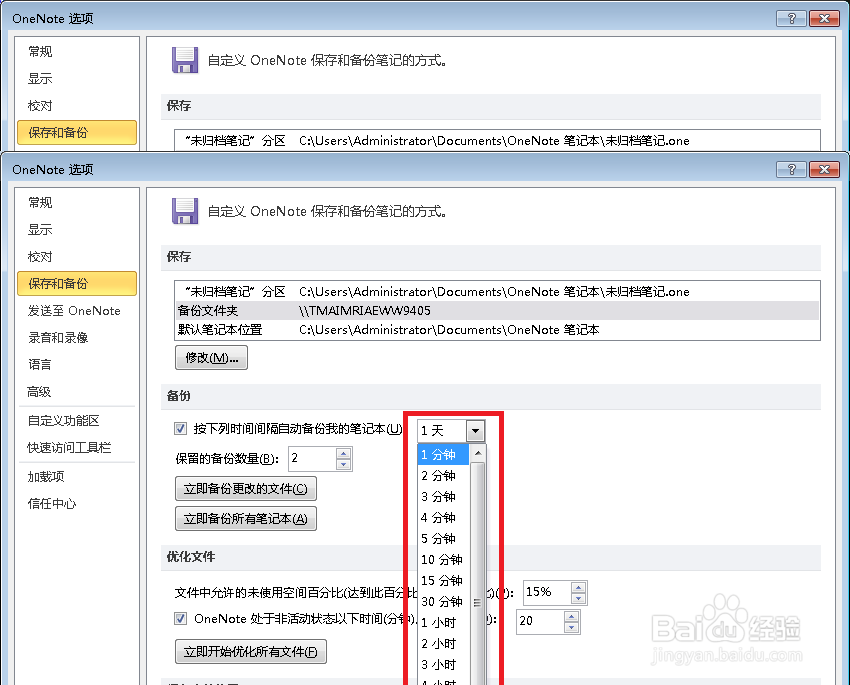Open 显示 category in front dialog
This screenshot has height=685, width=850.
[76, 230]
